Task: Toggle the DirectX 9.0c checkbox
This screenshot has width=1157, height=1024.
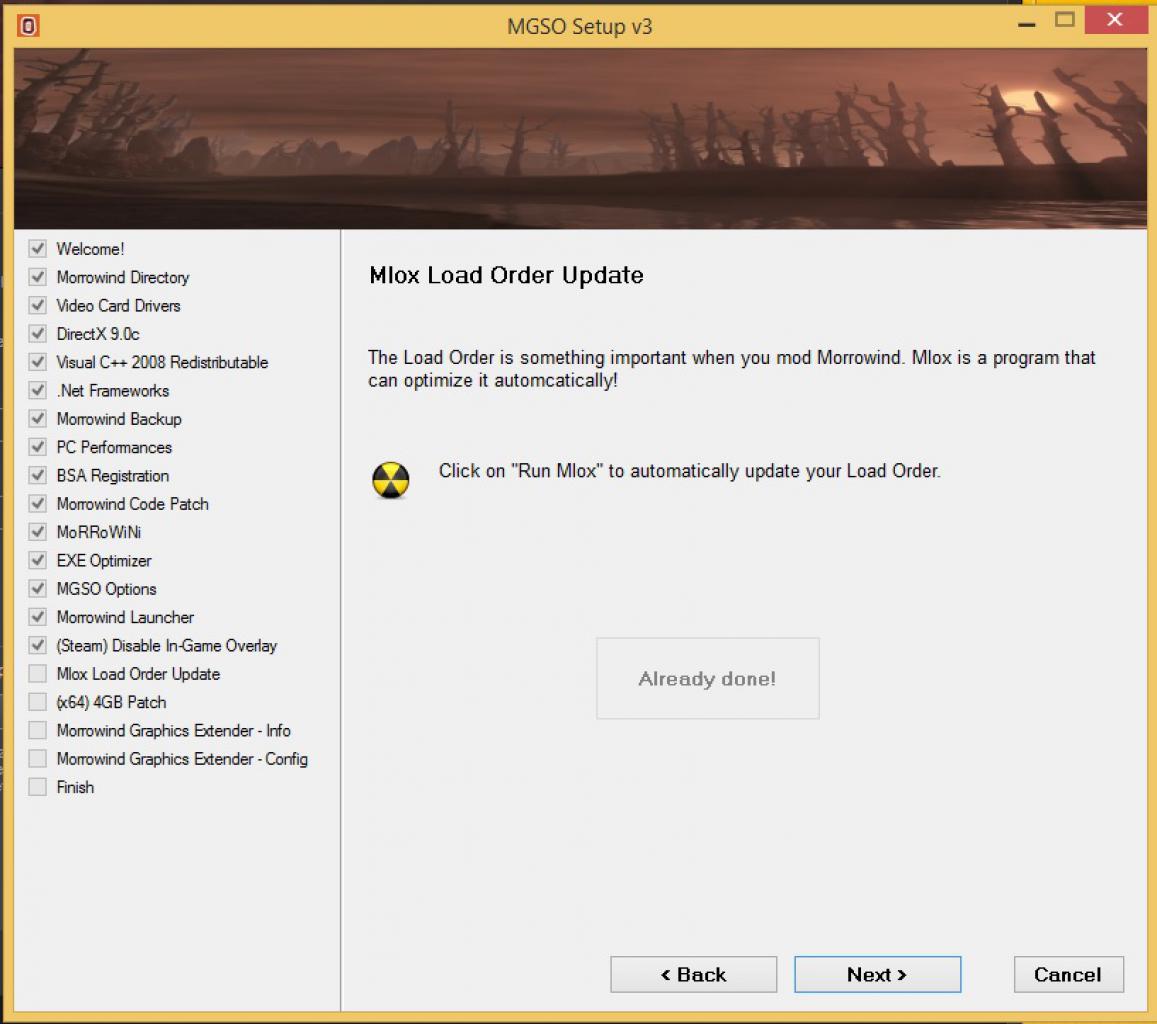Action: (x=38, y=333)
